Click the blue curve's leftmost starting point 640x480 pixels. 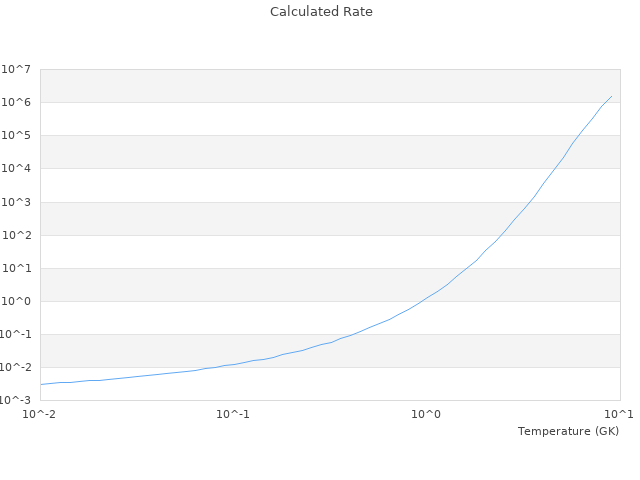pyautogui.click(x=41, y=384)
